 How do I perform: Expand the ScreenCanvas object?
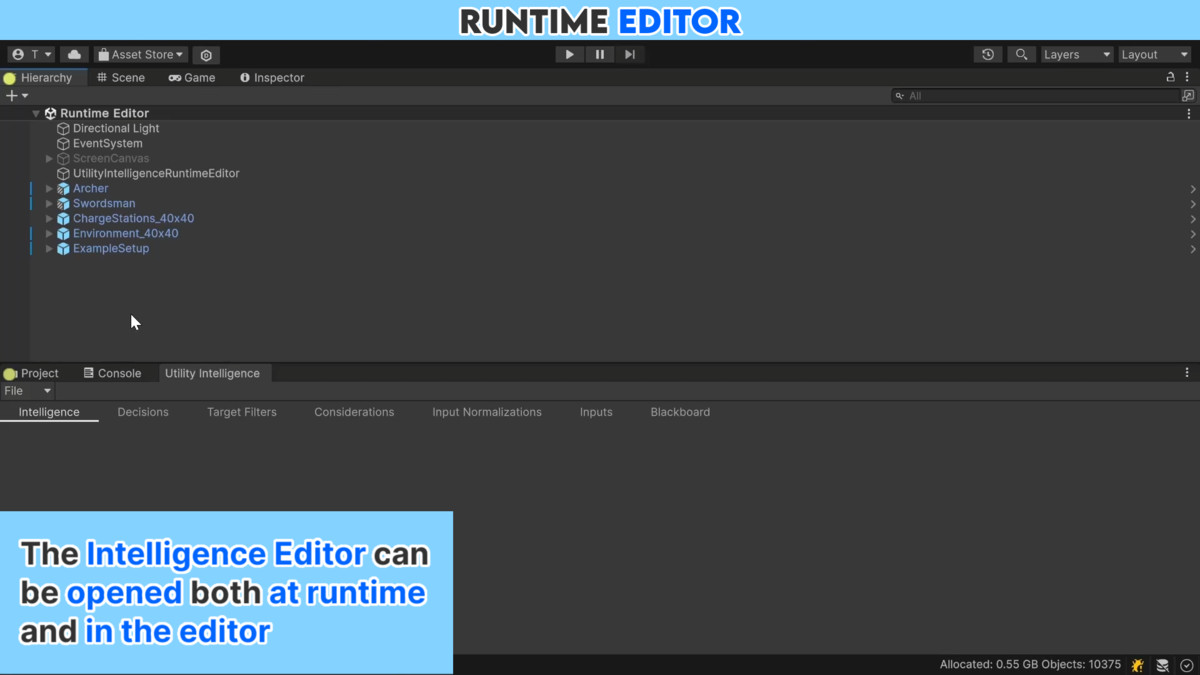(49, 159)
